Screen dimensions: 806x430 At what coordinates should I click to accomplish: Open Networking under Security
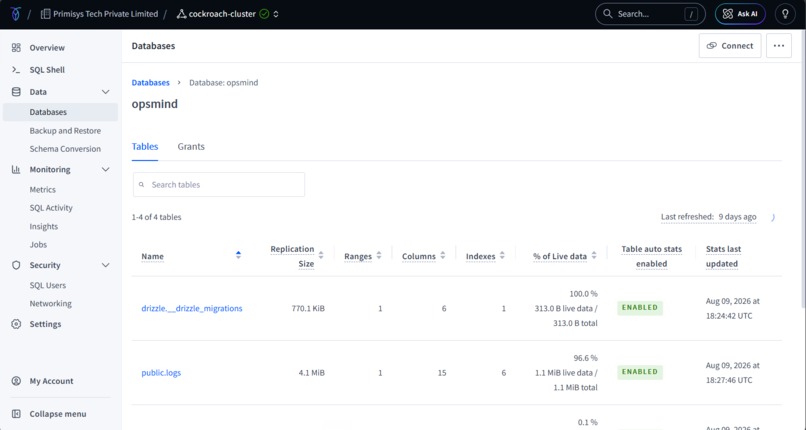50,304
